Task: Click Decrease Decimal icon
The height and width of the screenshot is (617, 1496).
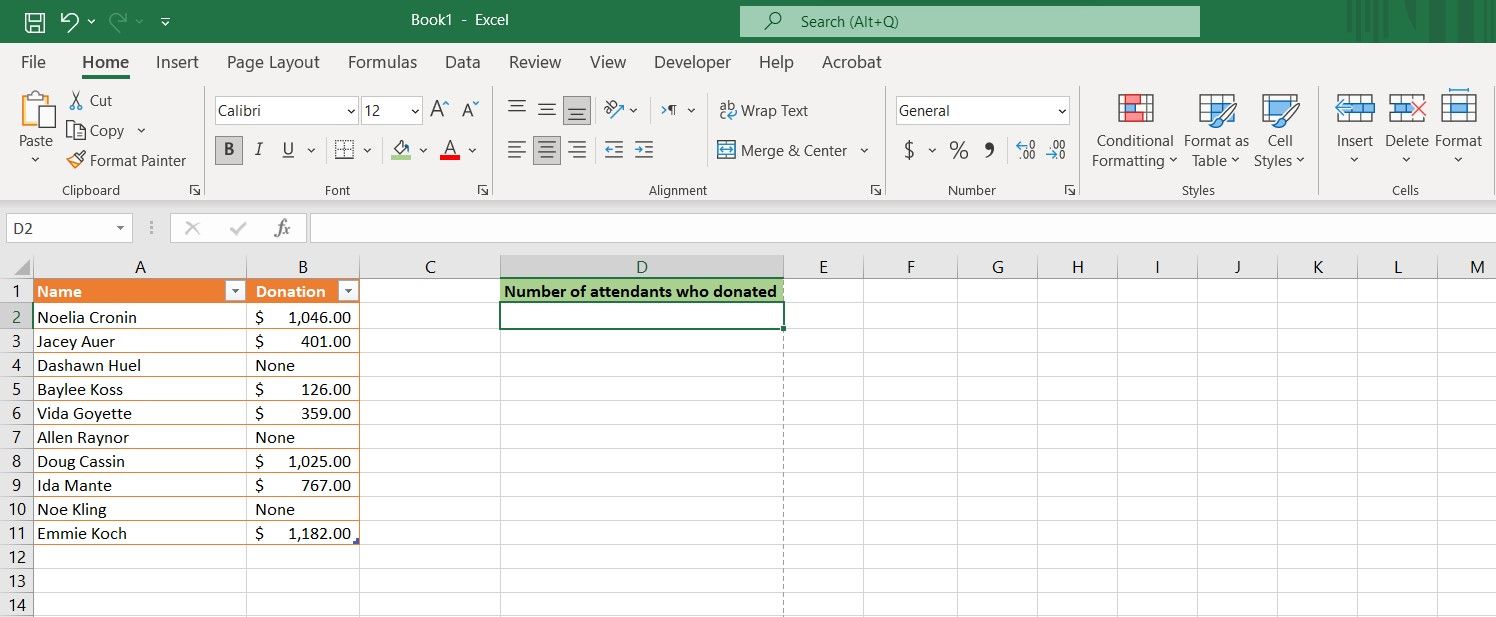Action: tap(1056, 150)
